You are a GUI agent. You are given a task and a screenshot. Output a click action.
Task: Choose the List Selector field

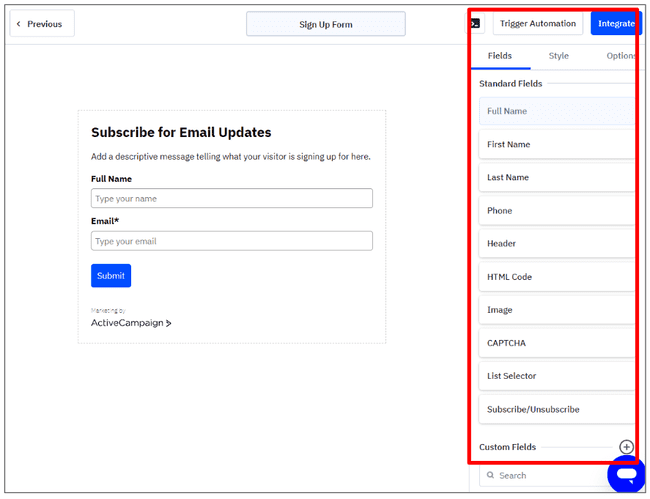(556, 376)
